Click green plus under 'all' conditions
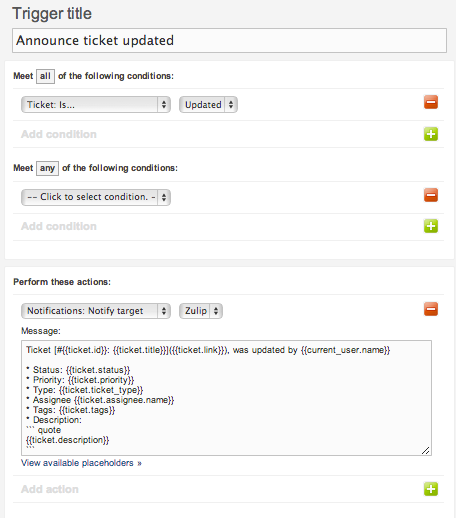456x518 pixels. 431,134
